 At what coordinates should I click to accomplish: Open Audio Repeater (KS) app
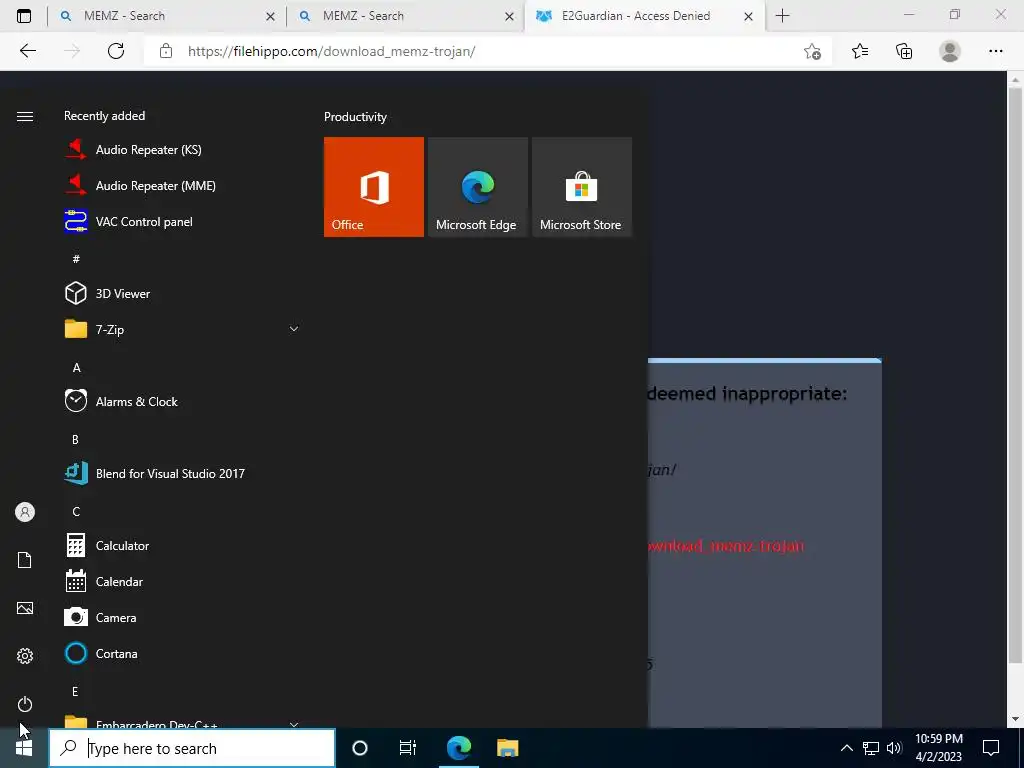click(x=182, y=150)
